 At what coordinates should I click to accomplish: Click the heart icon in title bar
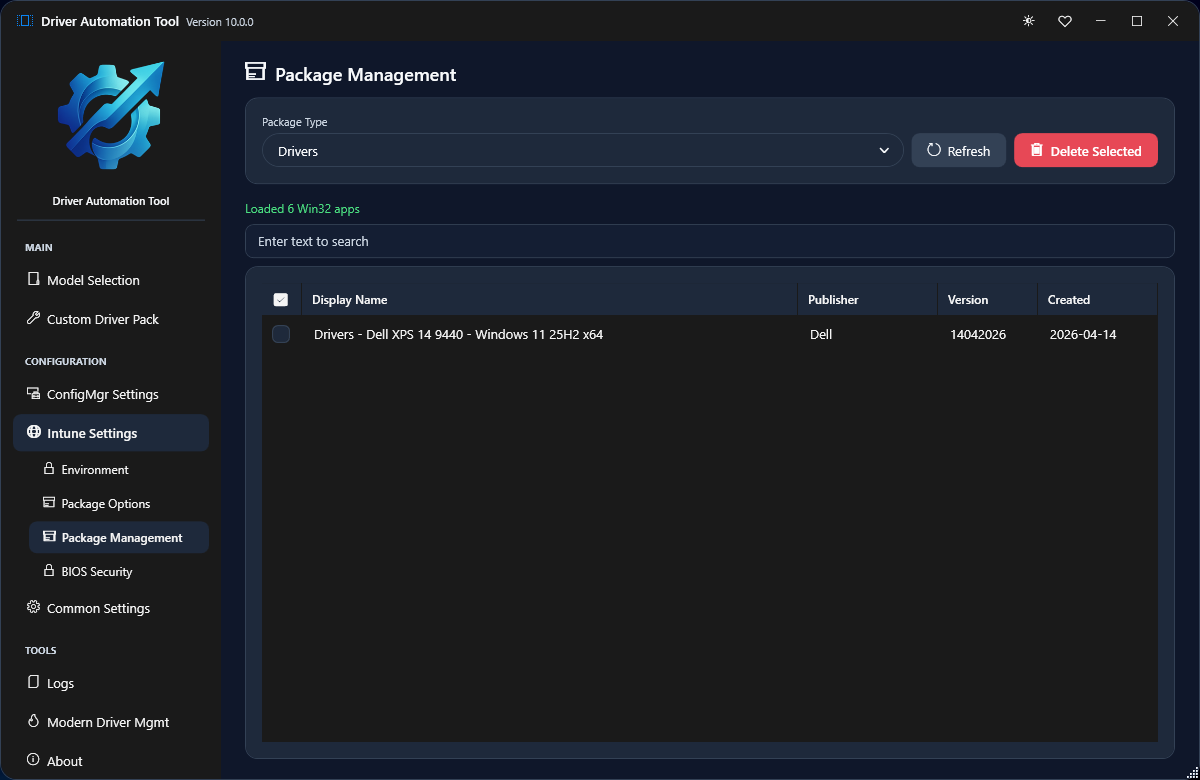[1065, 21]
